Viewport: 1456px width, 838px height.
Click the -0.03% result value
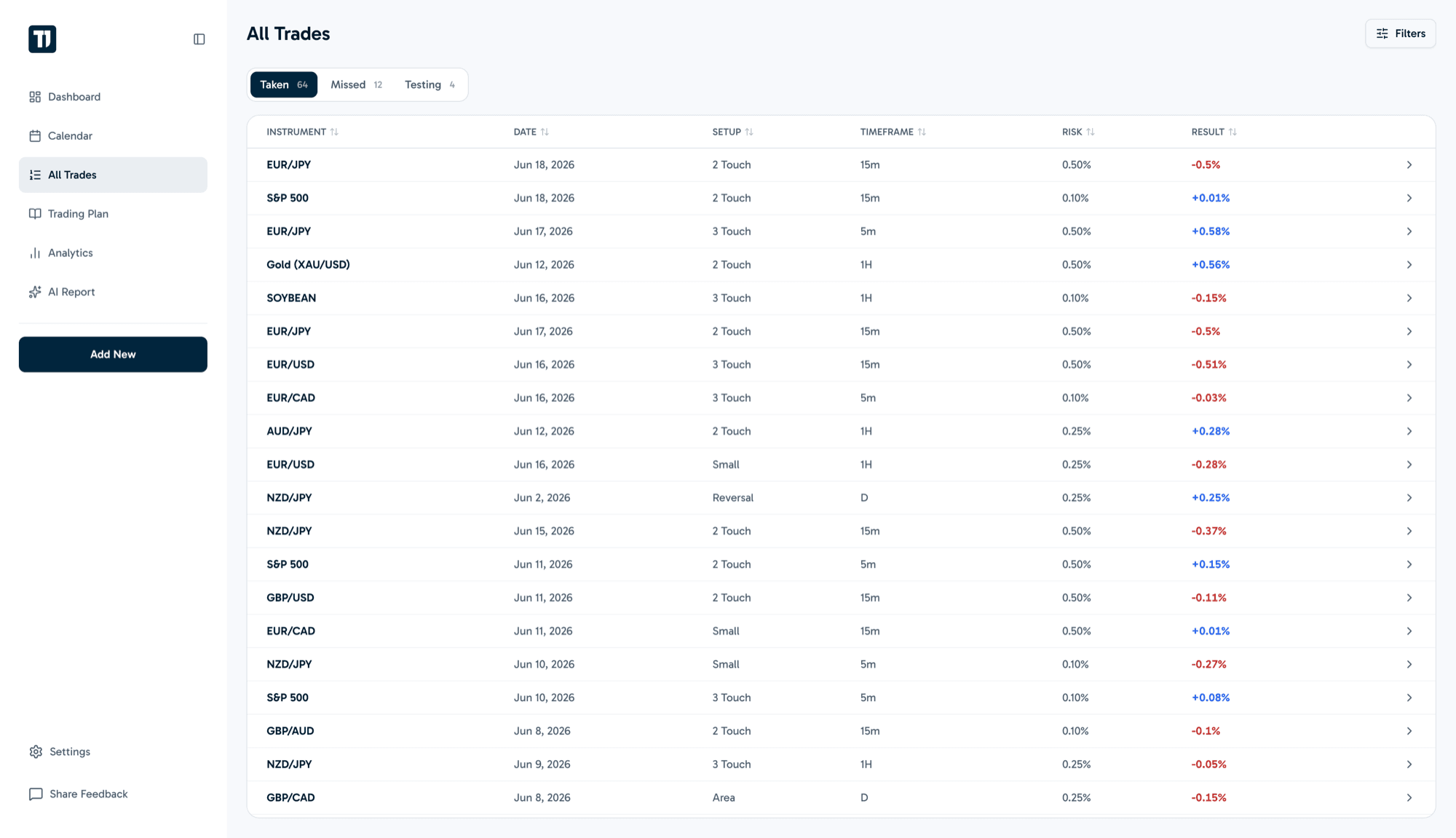(x=1209, y=398)
